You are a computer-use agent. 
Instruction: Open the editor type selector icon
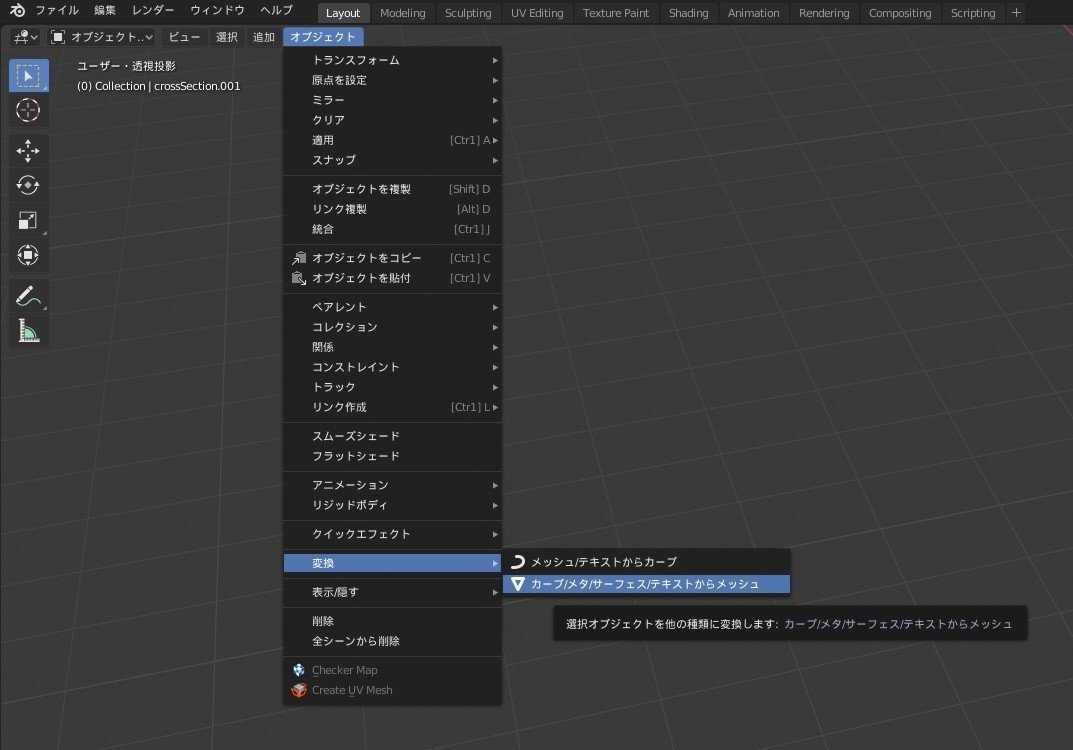click(x=26, y=37)
